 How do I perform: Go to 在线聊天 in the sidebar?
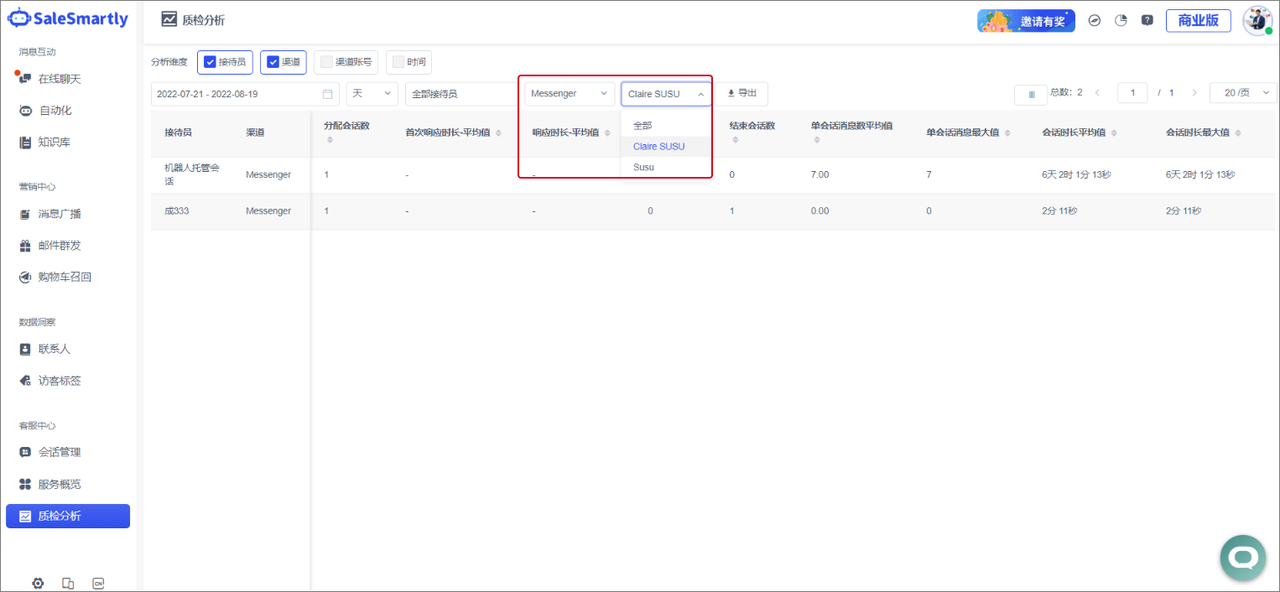(x=59, y=79)
